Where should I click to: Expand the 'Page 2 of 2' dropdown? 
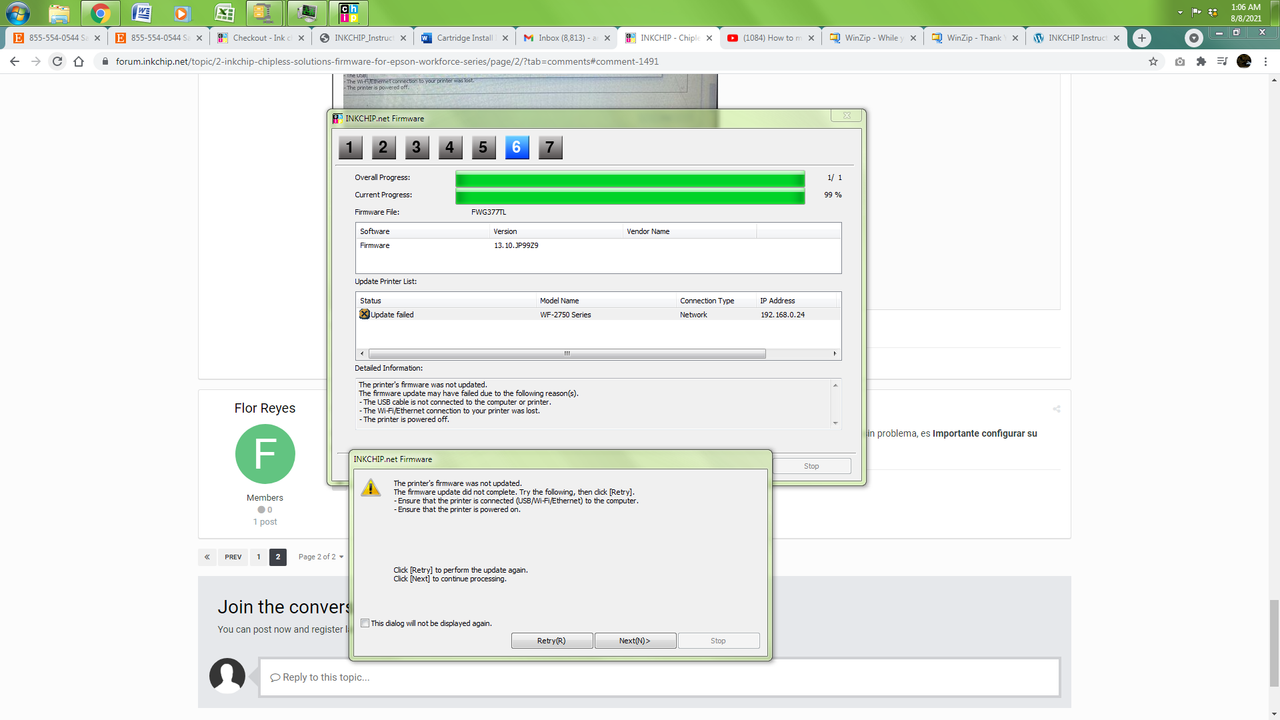pos(320,557)
